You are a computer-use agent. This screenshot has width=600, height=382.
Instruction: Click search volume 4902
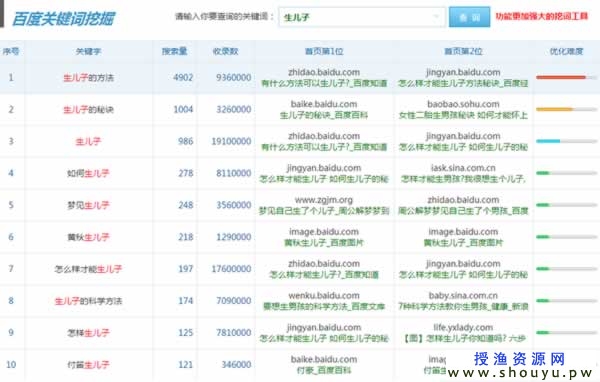click(x=183, y=78)
